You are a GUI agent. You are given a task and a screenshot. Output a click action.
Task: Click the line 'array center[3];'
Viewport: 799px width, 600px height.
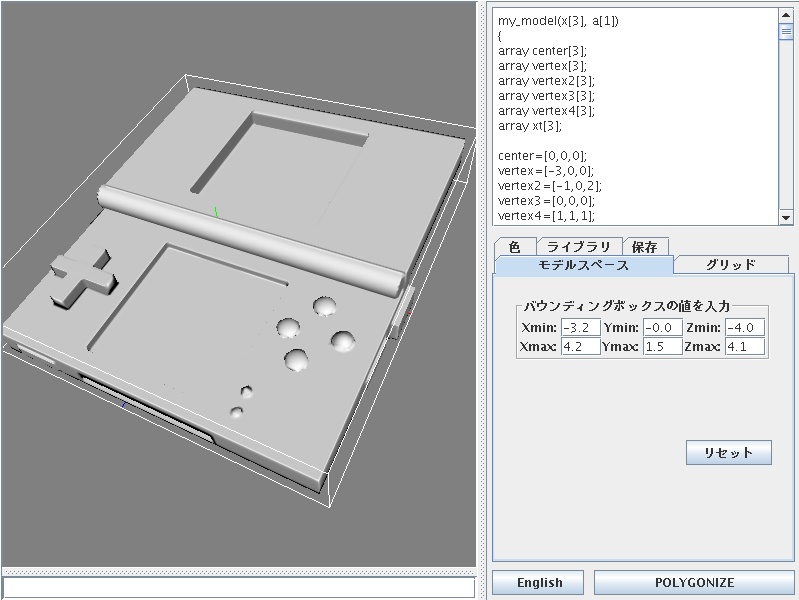pos(542,51)
